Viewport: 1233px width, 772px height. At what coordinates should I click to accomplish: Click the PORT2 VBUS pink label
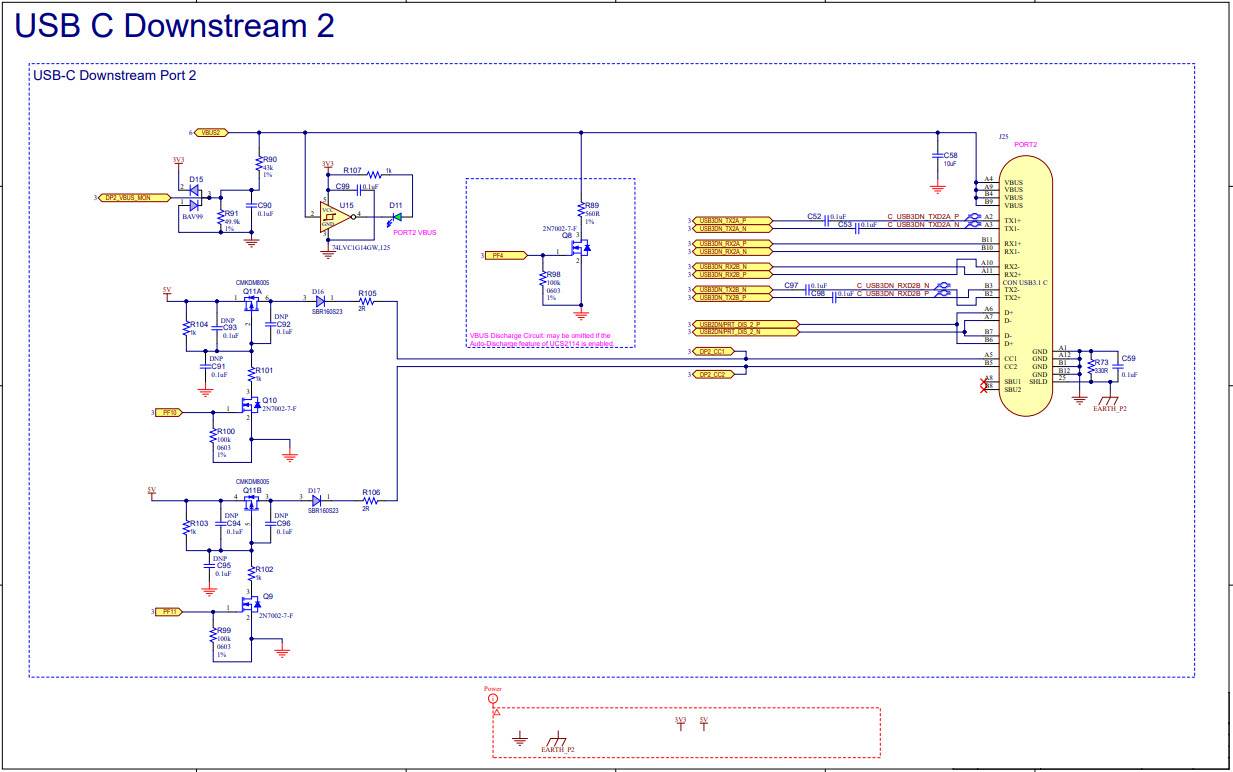click(x=415, y=232)
